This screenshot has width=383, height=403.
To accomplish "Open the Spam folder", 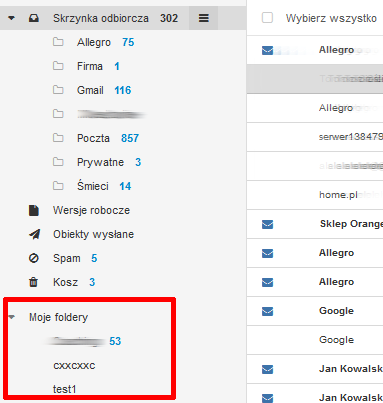I will pyautogui.click(x=67, y=258).
